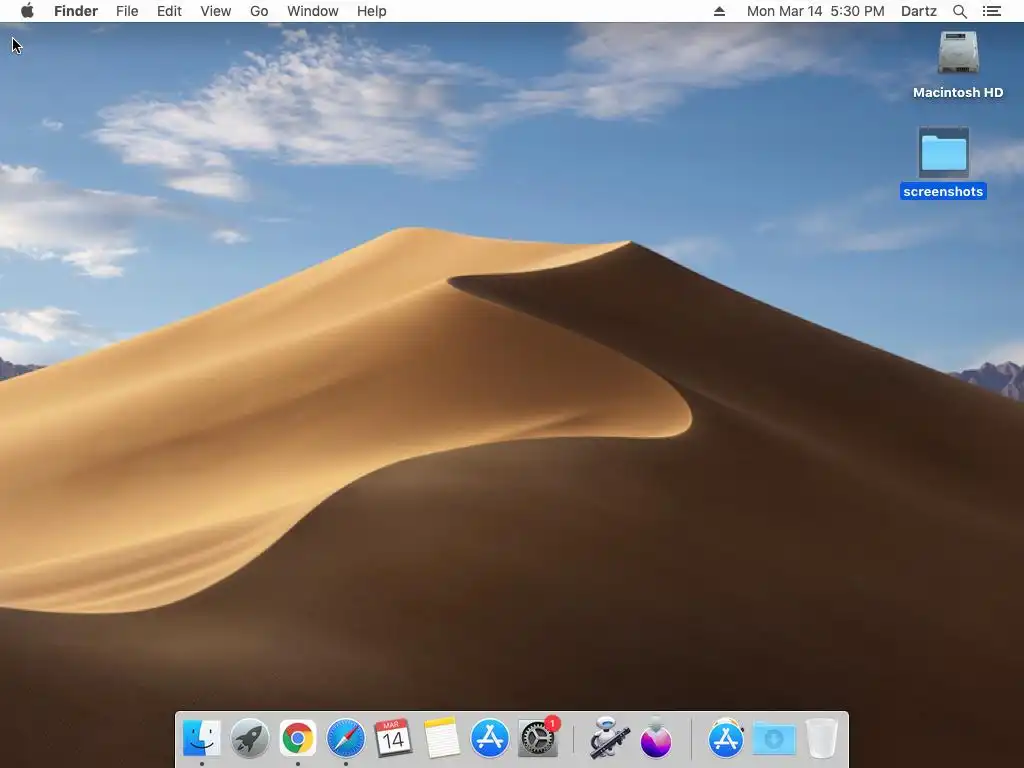Open the Go menu
Screen dimensions: 1024x768
click(259, 11)
